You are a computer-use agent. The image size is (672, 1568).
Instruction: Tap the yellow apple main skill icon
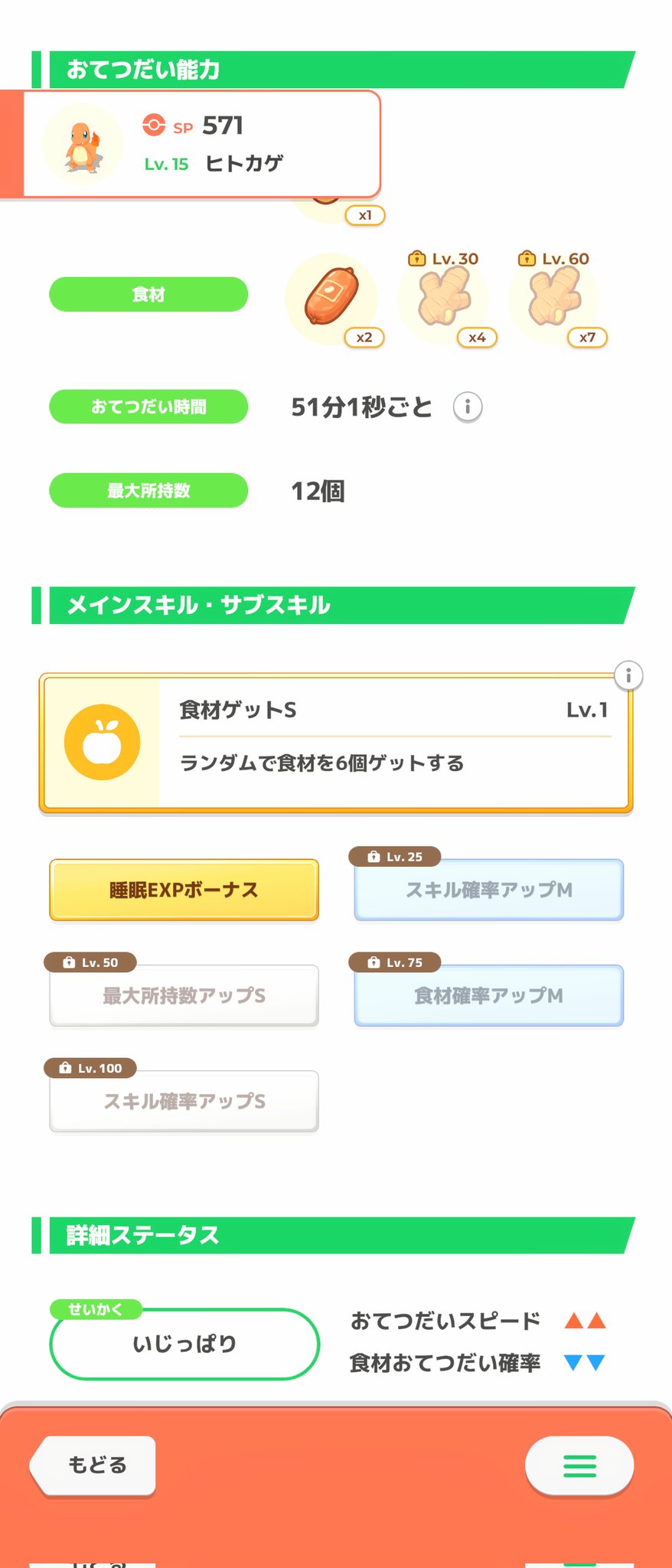[x=102, y=742]
